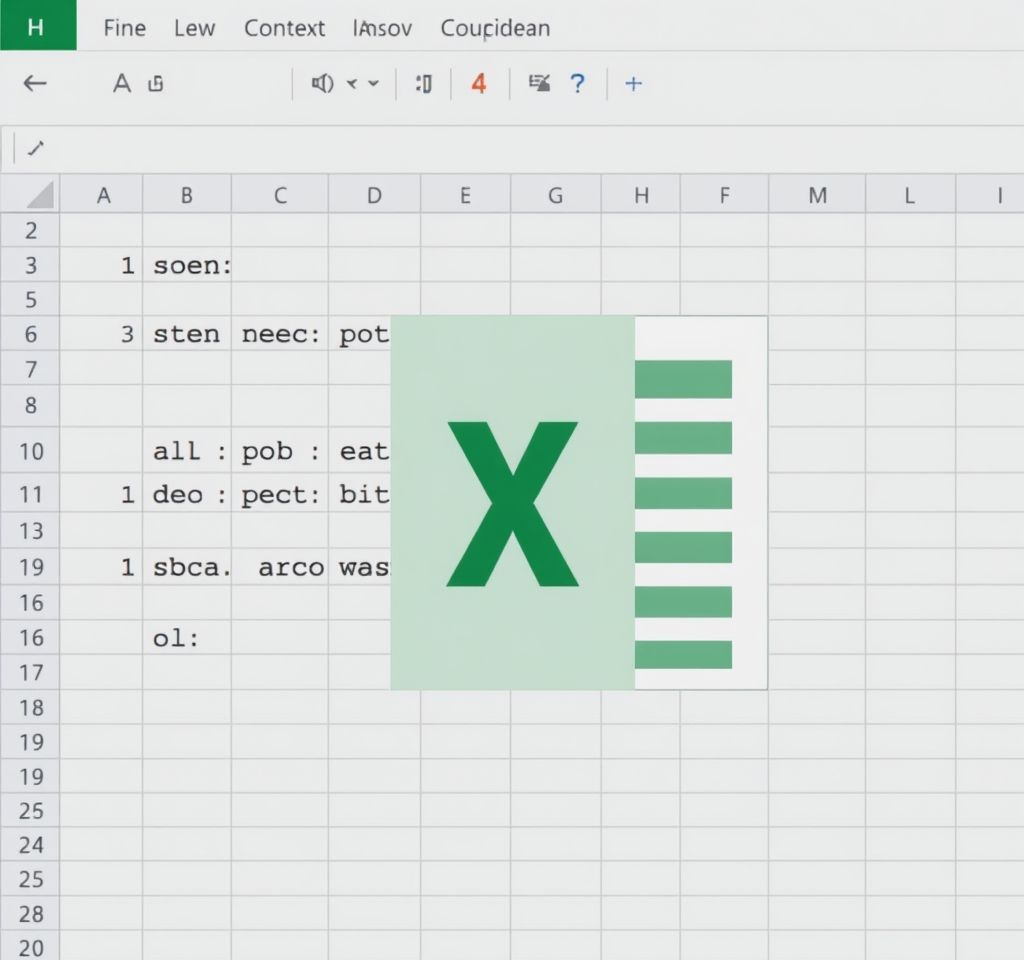
Task: Click the green H app button
Action: pos(38,25)
